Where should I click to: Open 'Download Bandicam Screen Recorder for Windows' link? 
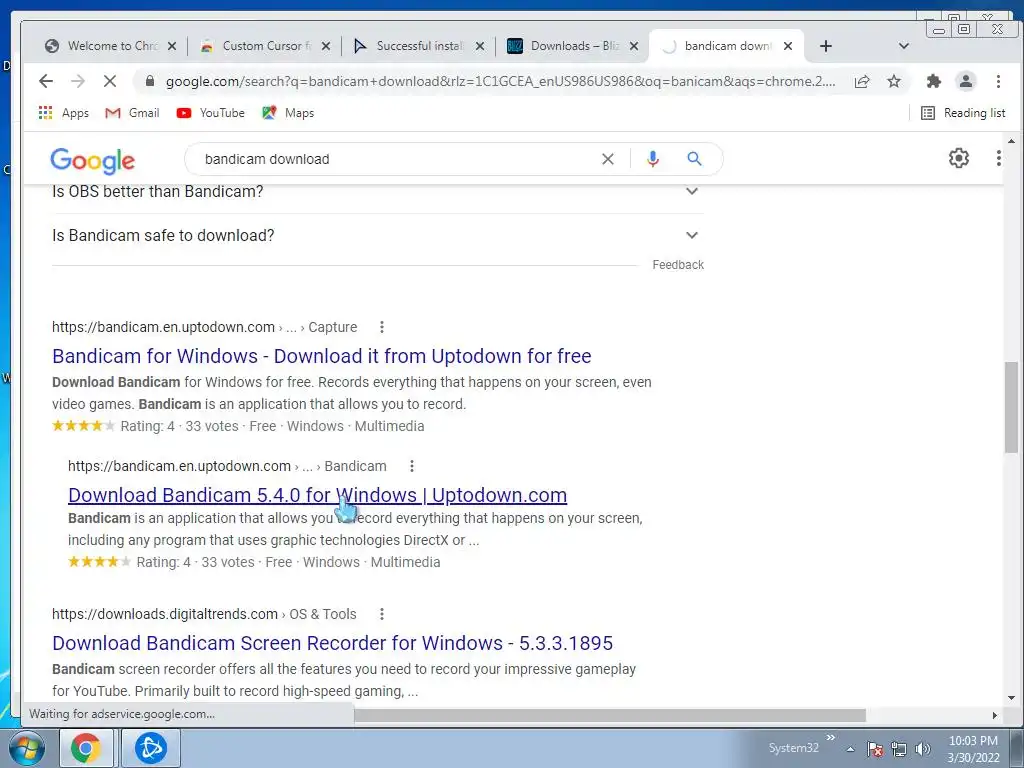[x=332, y=643]
